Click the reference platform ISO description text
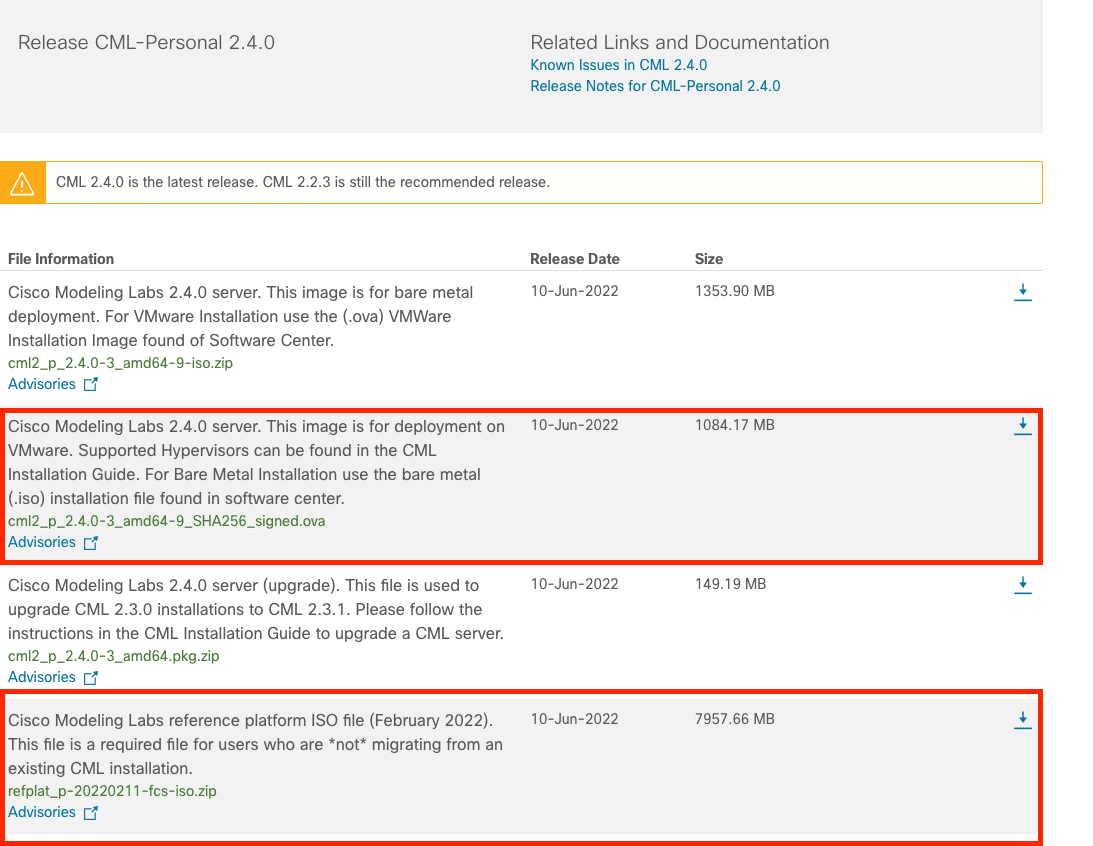1093x846 pixels. click(255, 744)
